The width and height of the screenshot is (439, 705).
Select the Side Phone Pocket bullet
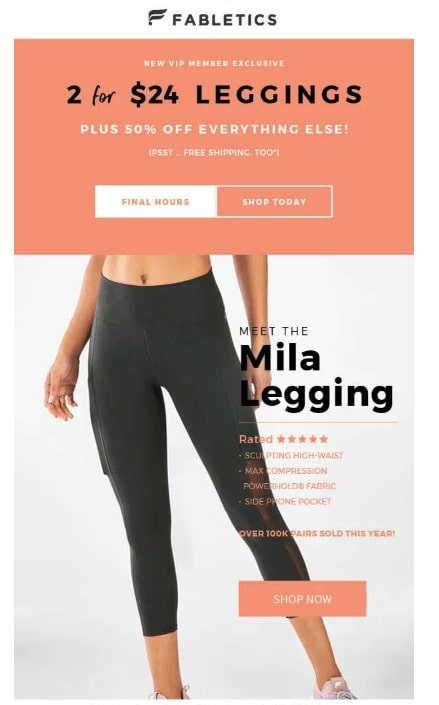pos(285,501)
